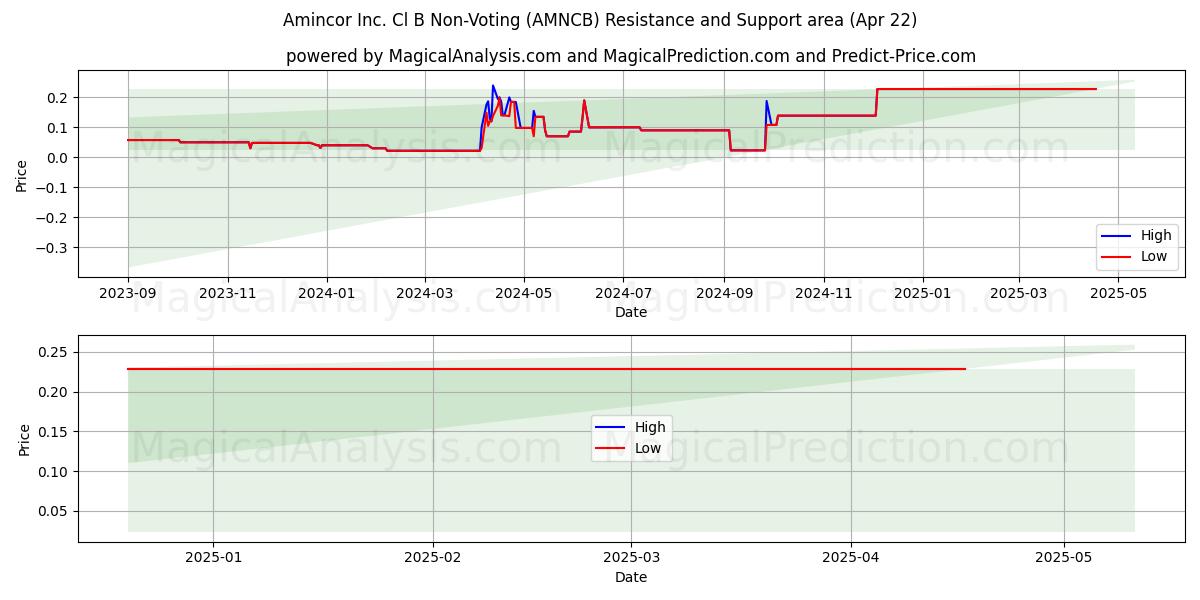Click the bottom chart's 'Date' axis label
Viewport: 1200px width, 600px height.
[x=631, y=577]
